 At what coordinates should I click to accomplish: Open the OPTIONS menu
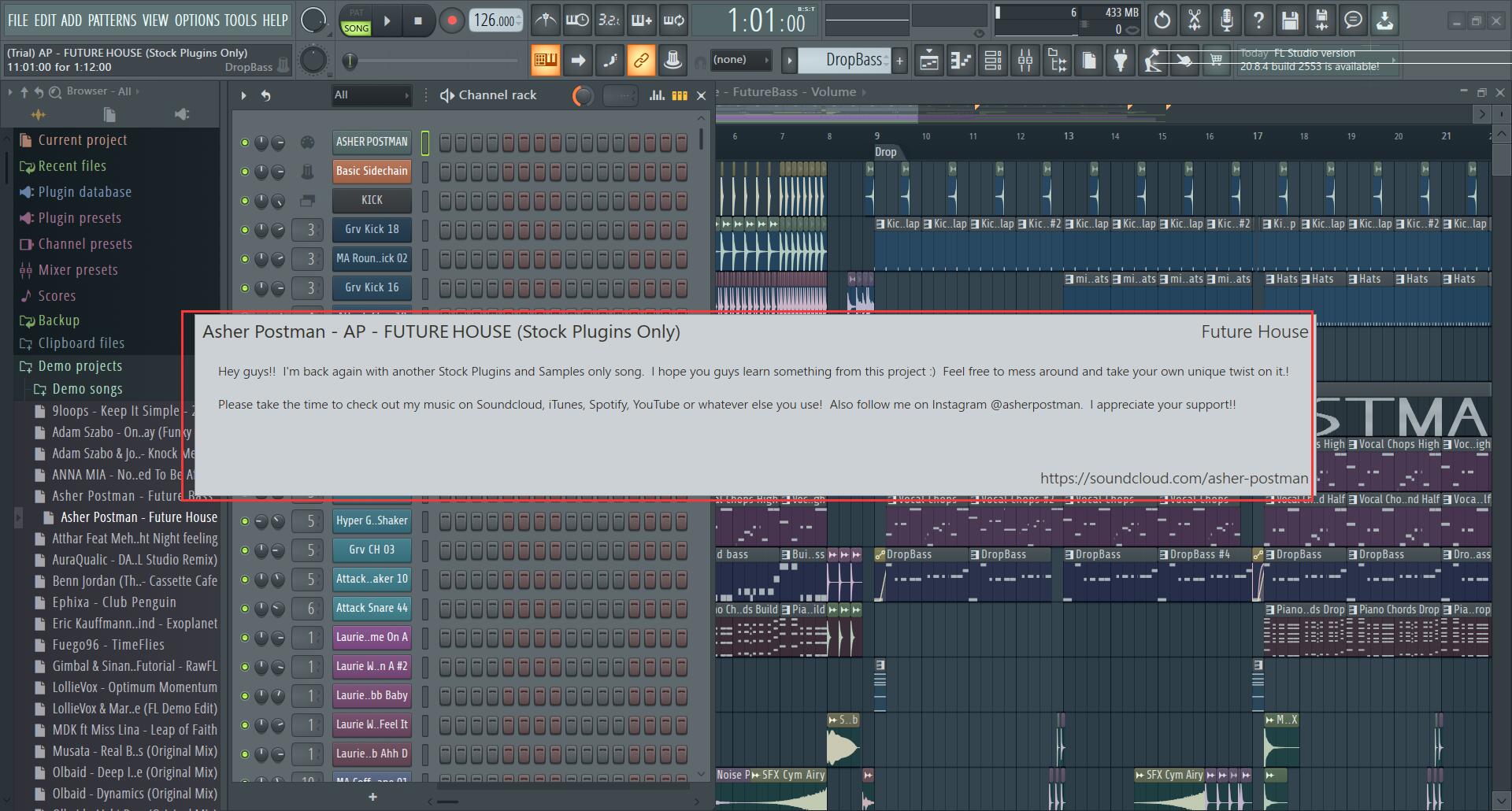pos(197,20)
